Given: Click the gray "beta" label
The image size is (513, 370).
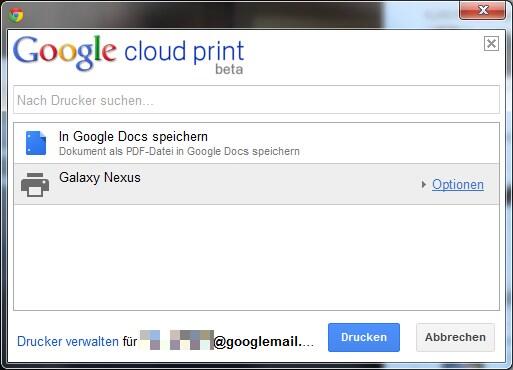Looking at the screenshot, I should 229,69.
